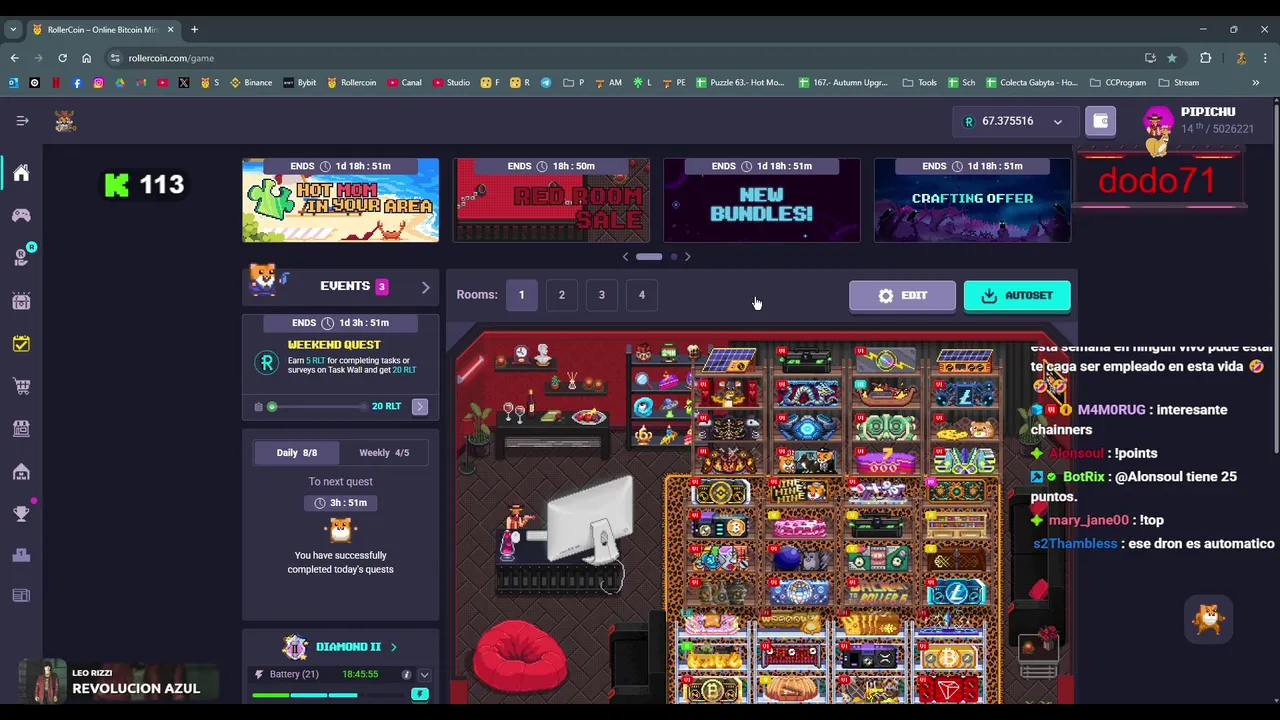Screen dimensions: 1280x720
Task: Open Telegram bookmark icon
Action: click(545, 82)
